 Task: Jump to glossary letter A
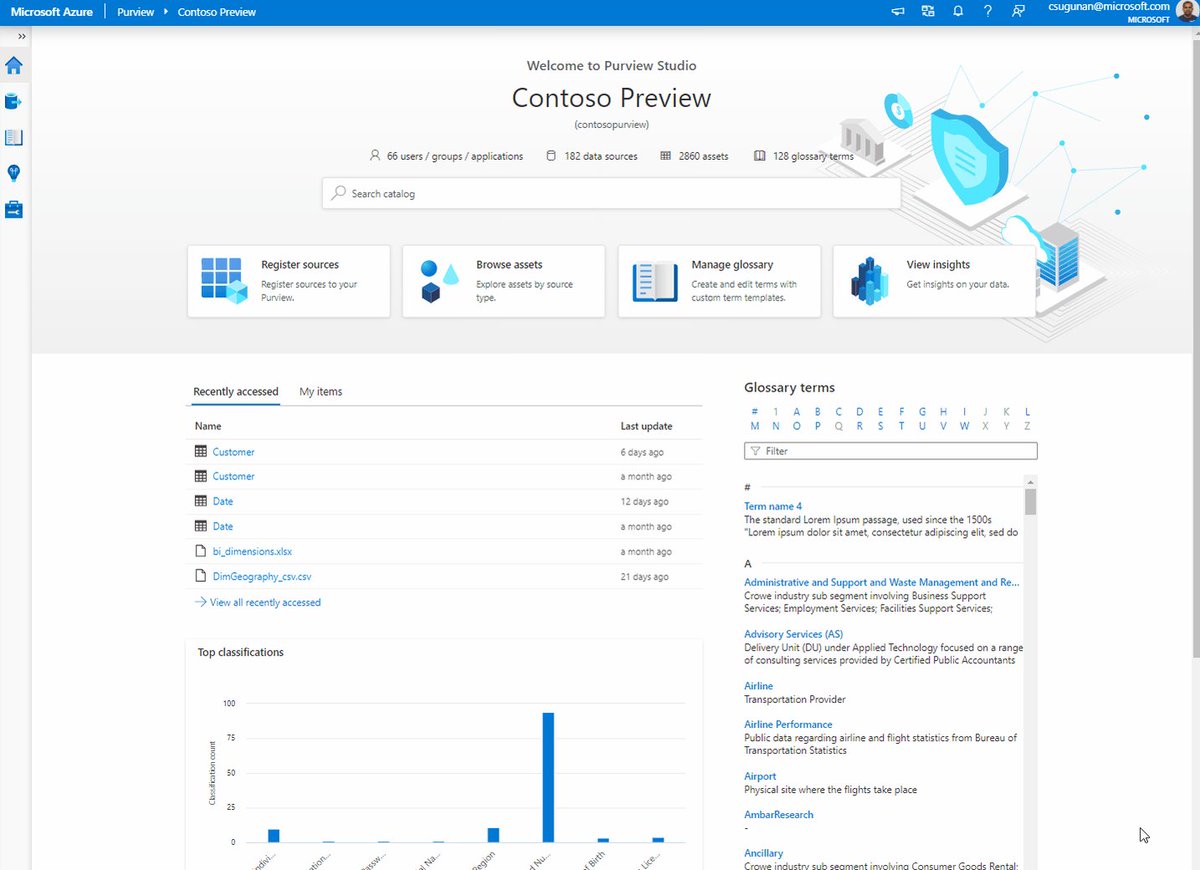coord(796,411)
